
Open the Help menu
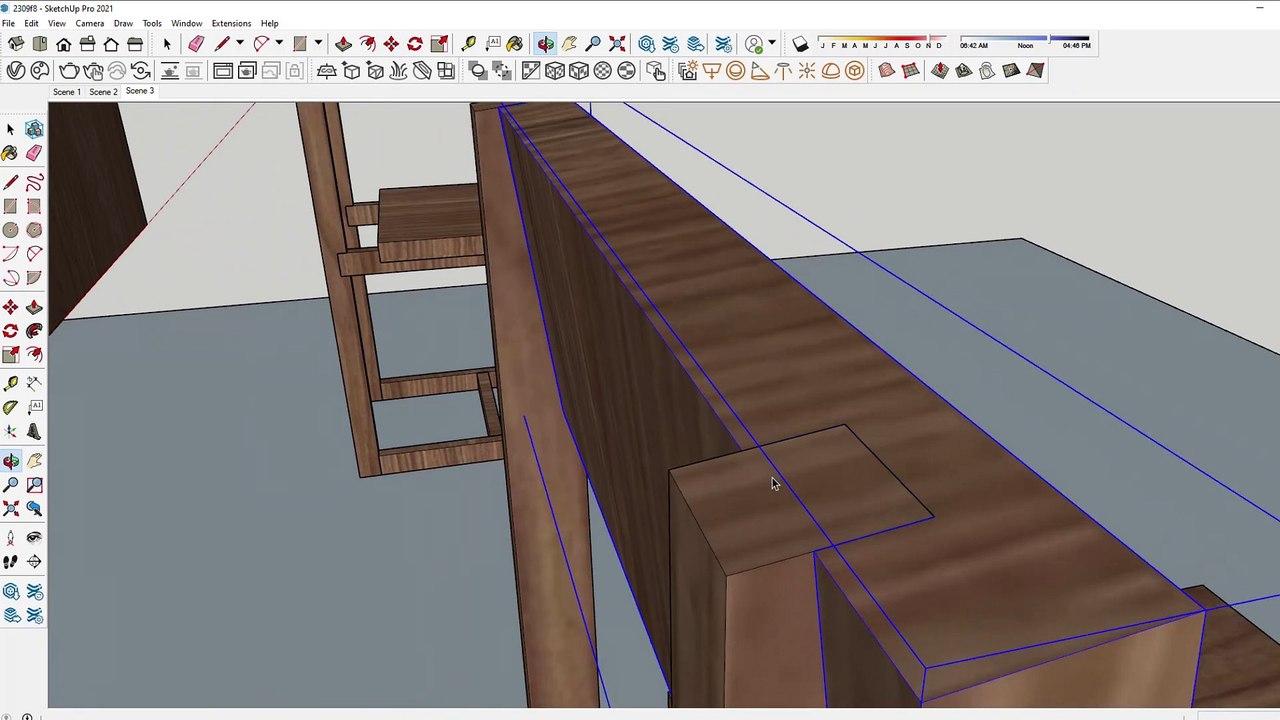(x=270, y=23)
